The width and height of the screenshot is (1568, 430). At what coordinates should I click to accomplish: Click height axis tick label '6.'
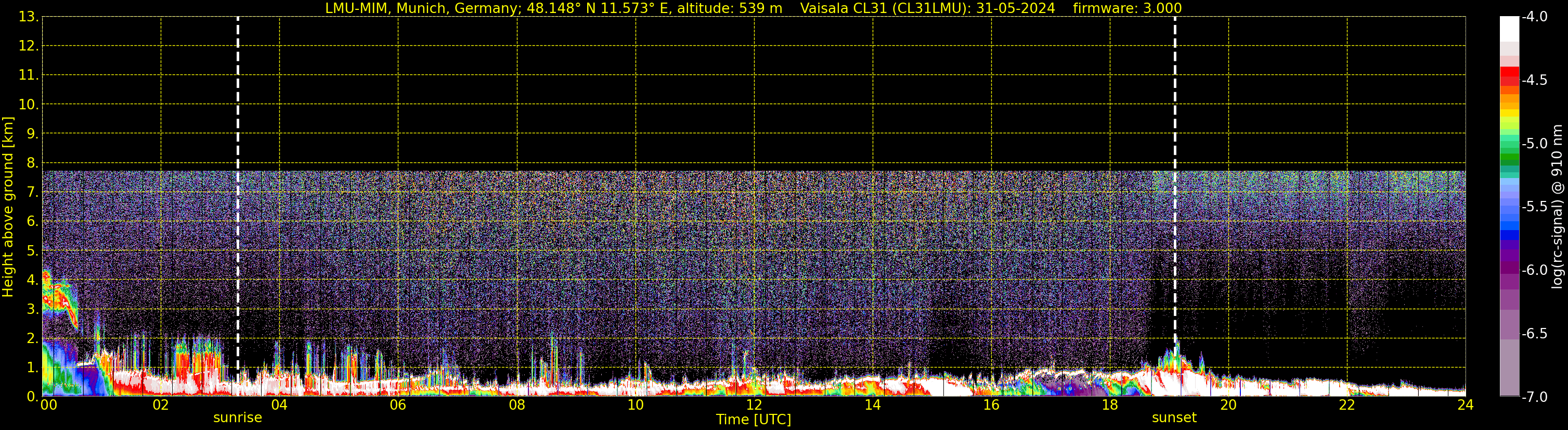tap(33, 221)
